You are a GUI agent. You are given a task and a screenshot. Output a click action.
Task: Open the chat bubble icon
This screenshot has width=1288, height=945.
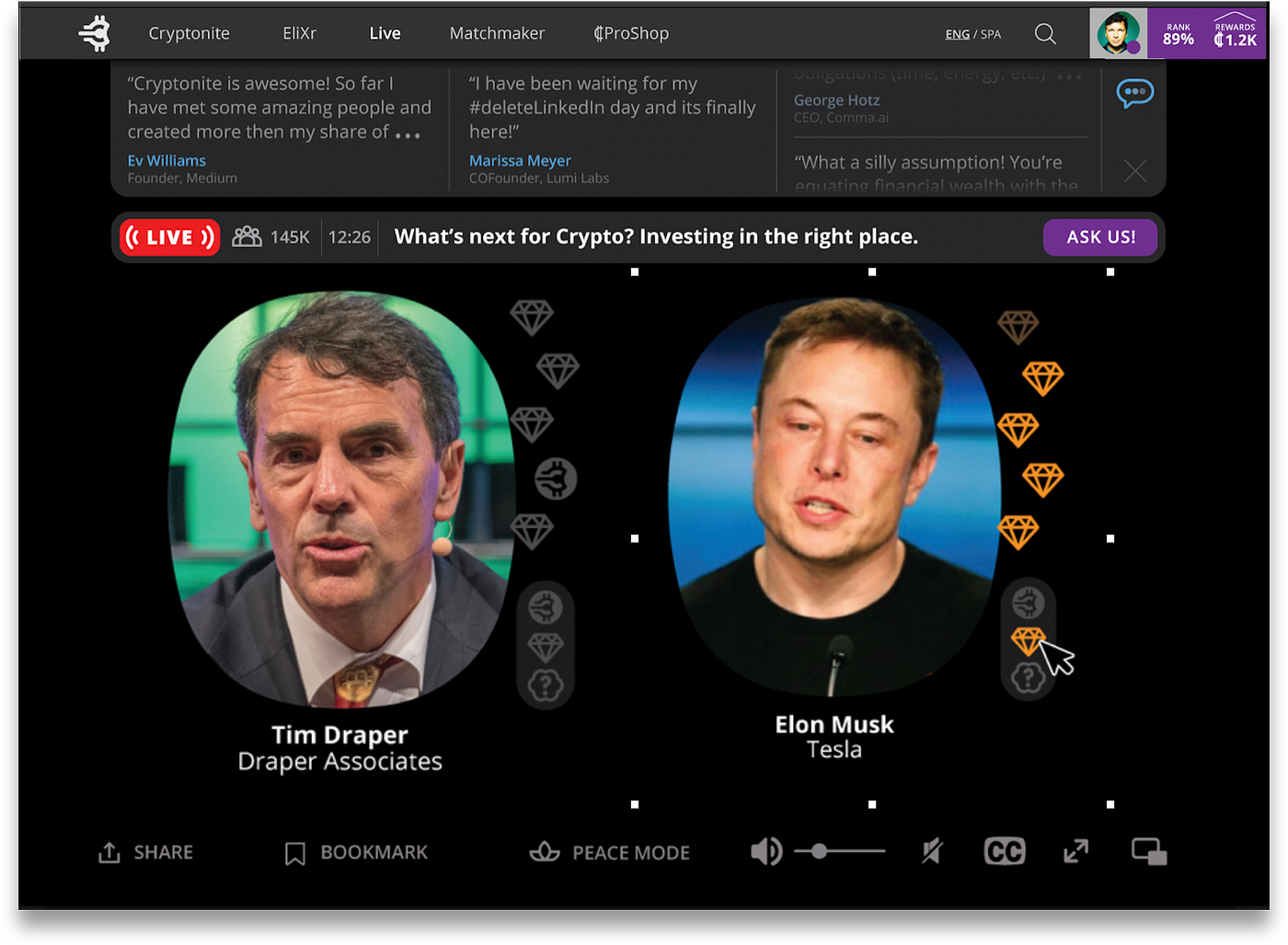(x=1135, y=93)
